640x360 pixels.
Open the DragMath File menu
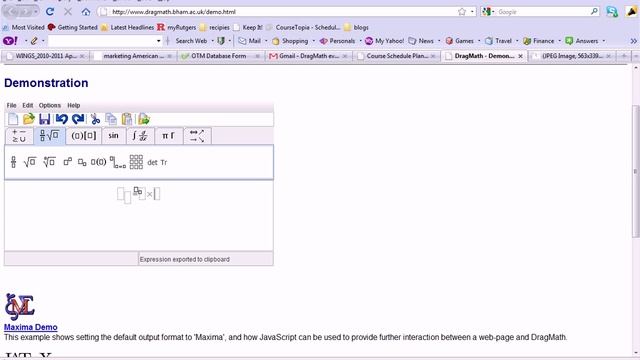11,105
